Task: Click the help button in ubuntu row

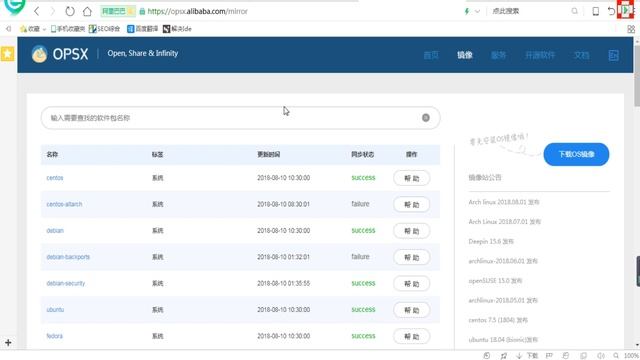Action: pos(411,310)
